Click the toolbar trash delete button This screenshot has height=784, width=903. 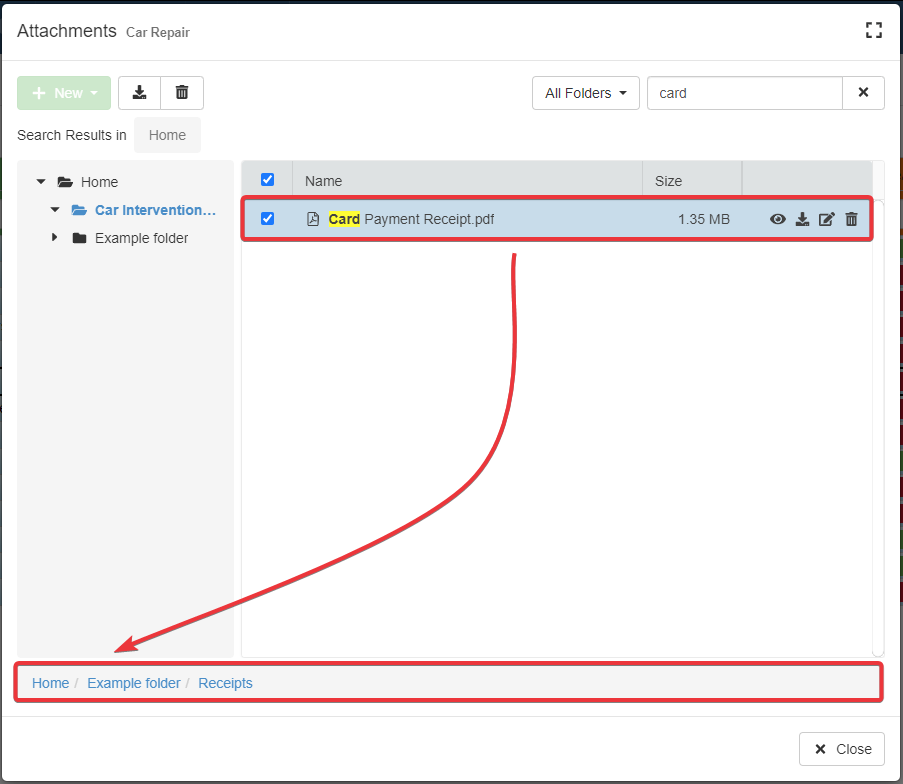pyautogui.click(x=182, y=93)
